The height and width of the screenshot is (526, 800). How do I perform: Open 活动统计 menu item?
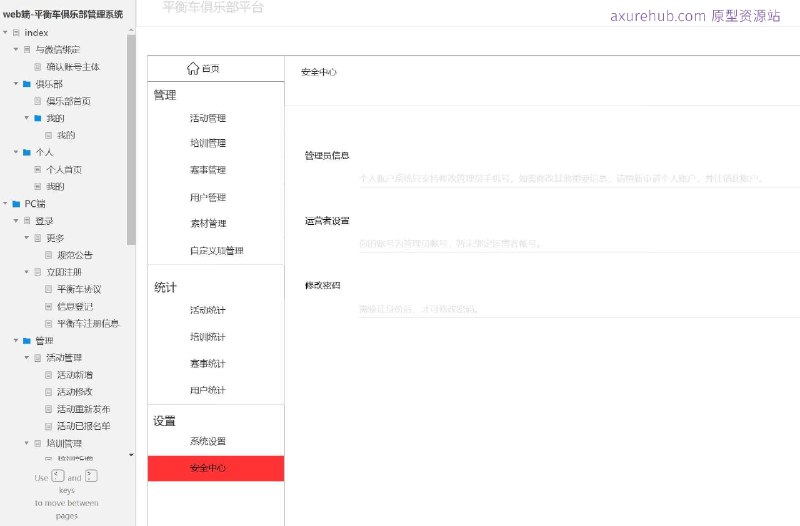click(x=208, y=310)
